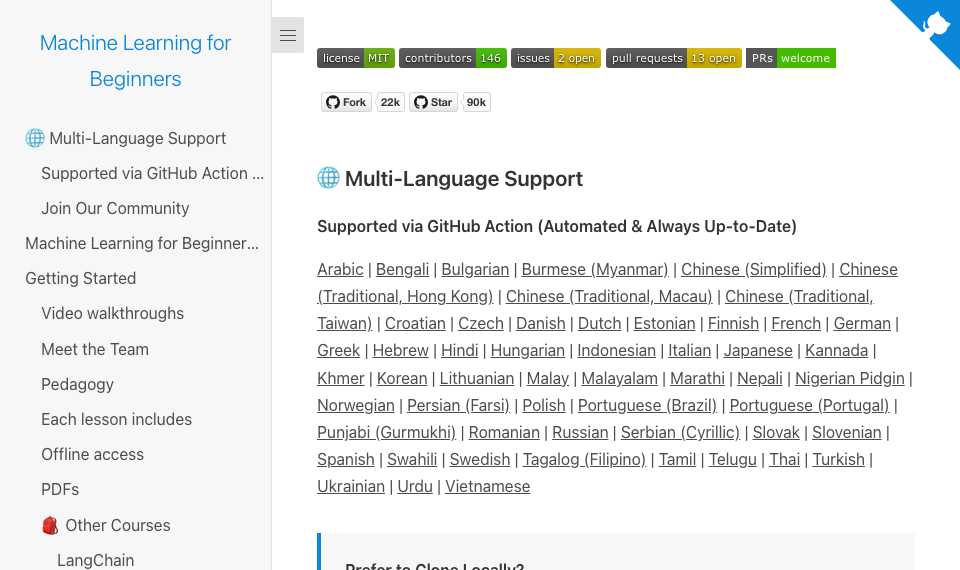Open Each lesson includes sidebar item
The width and height of the screenshot is (960, 570).
(x=116, y=419)
